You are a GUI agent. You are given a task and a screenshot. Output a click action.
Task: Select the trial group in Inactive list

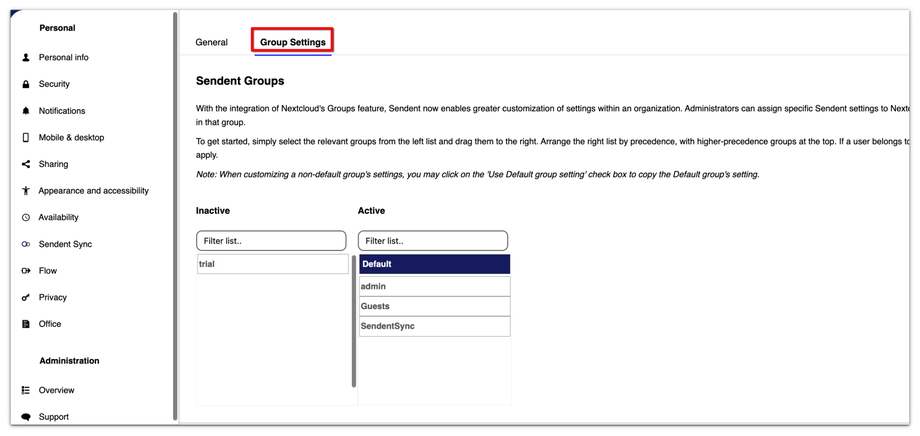pyautogui.click(x=272, y=264)
